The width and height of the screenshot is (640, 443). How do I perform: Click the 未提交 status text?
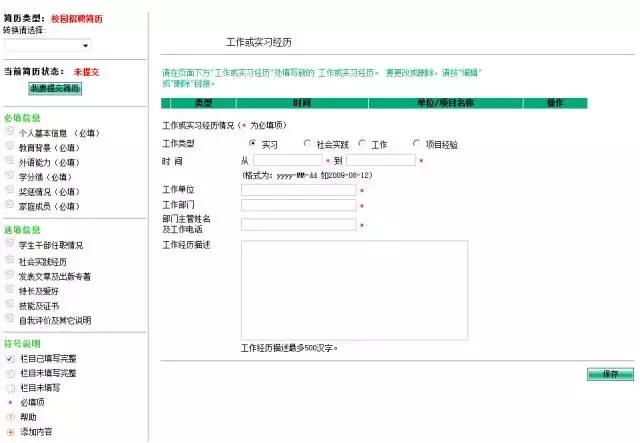87,72
